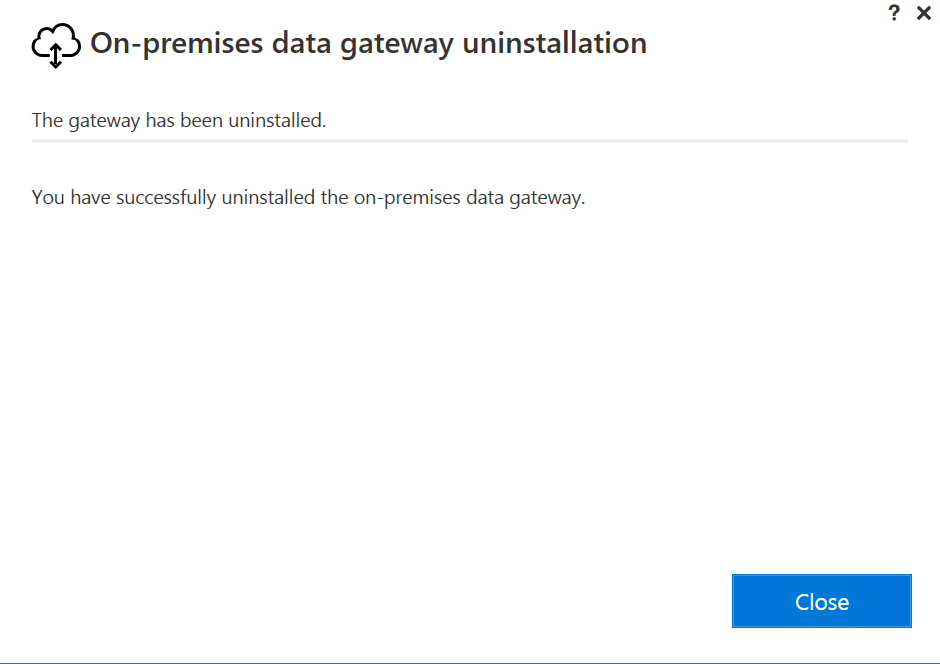Select the 'Close' label on the blue button
Screen dimensions: 940x664
822,602
